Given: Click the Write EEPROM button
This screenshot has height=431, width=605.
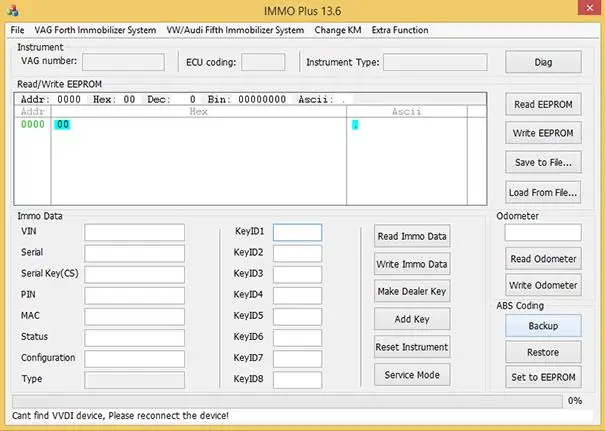Looking at the screenshot, I should [x=543, y=133].
